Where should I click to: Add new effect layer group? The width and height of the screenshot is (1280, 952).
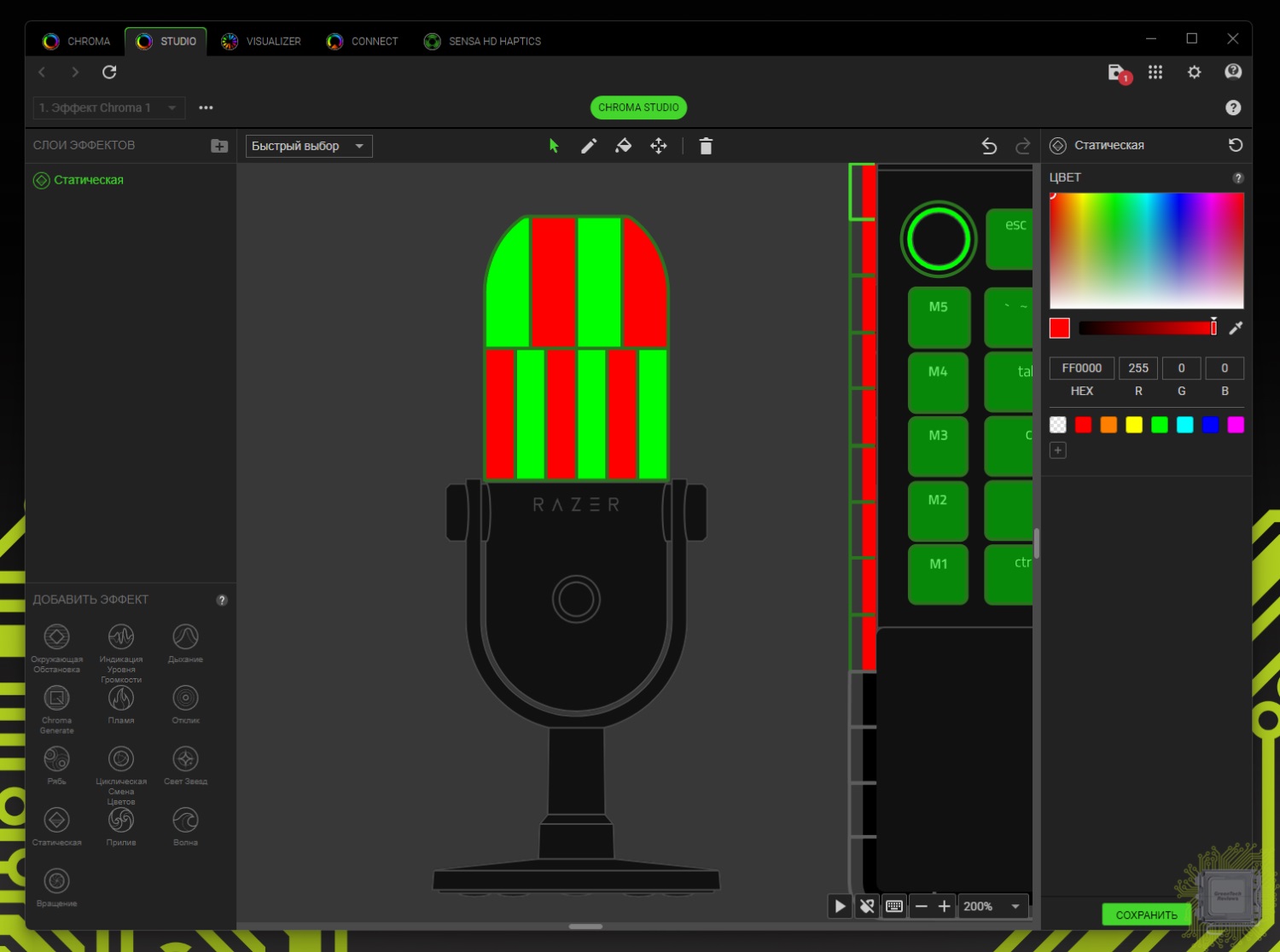[x=219, y=146]
